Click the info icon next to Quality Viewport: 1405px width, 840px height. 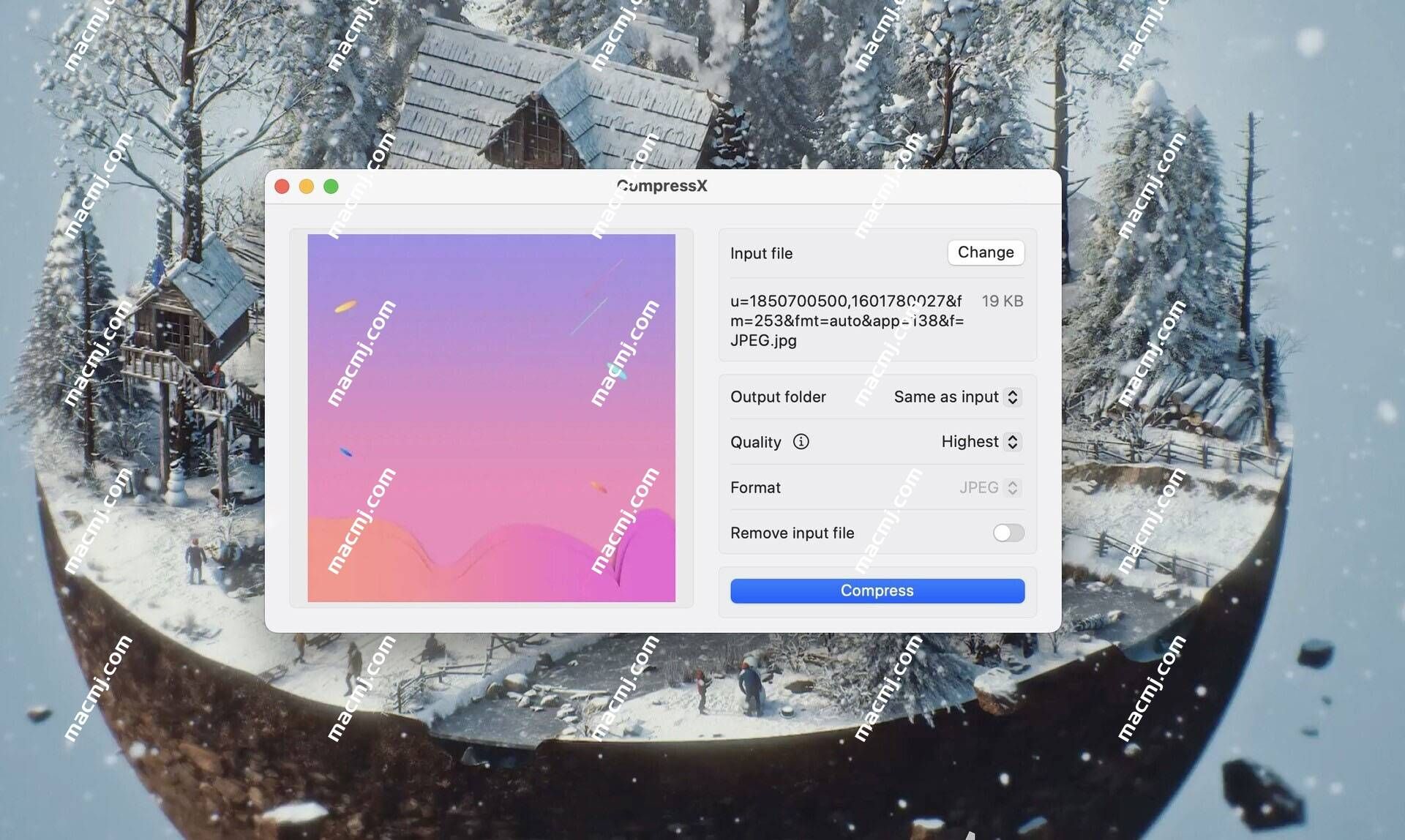coord(800,441)
